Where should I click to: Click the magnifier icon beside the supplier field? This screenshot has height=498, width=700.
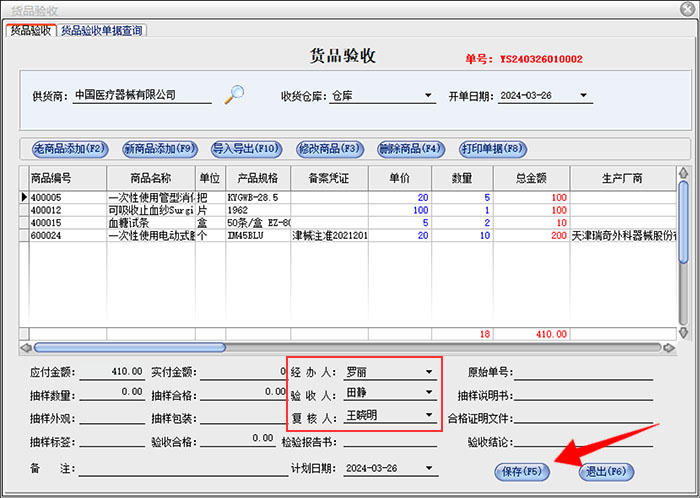pyautogui.click(x=234, y=95)
